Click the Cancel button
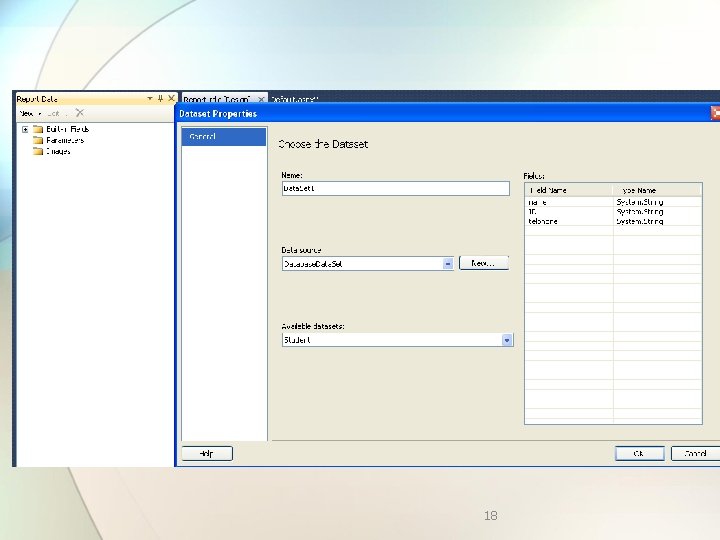This screenshot has width=720, height=540. pyautogui.click(x=695, y=454)
